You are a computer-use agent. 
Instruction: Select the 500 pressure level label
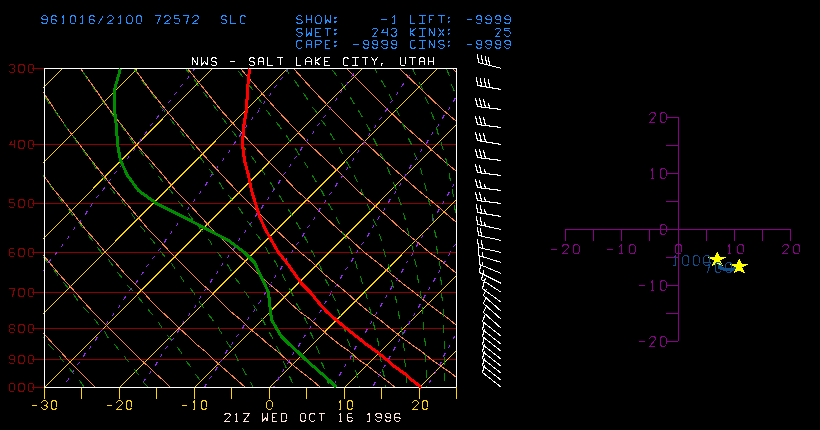tap(21, 203)
